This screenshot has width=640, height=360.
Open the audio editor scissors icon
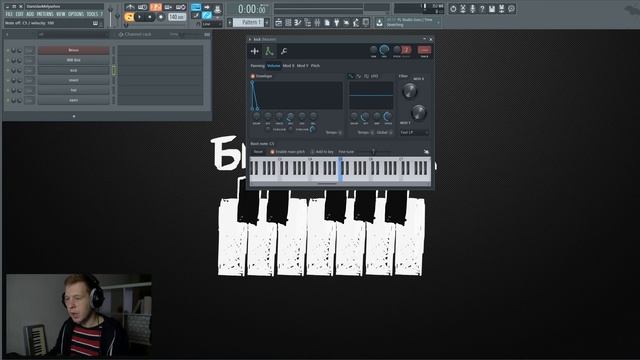pyautogui.click(x=463, y=9)
